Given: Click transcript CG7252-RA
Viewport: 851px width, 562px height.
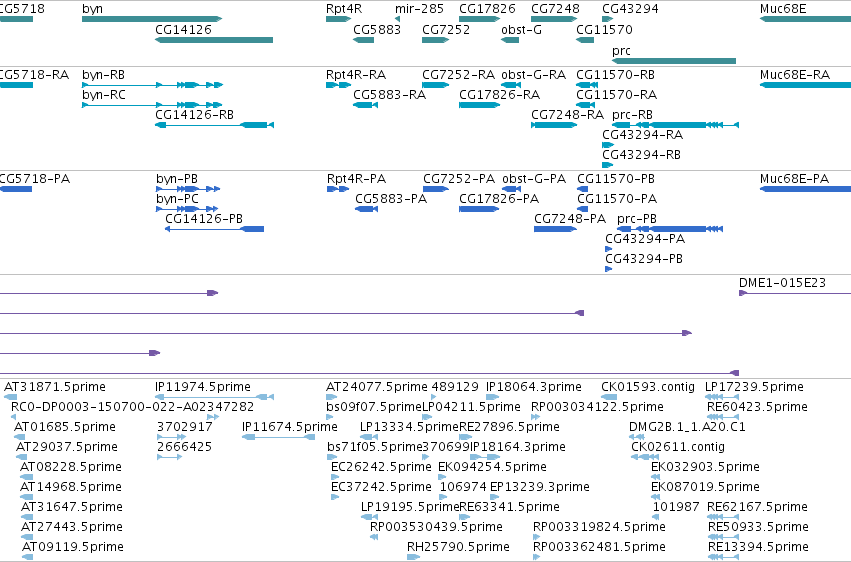Looking at the screenshot, I should tap(435, 85).
